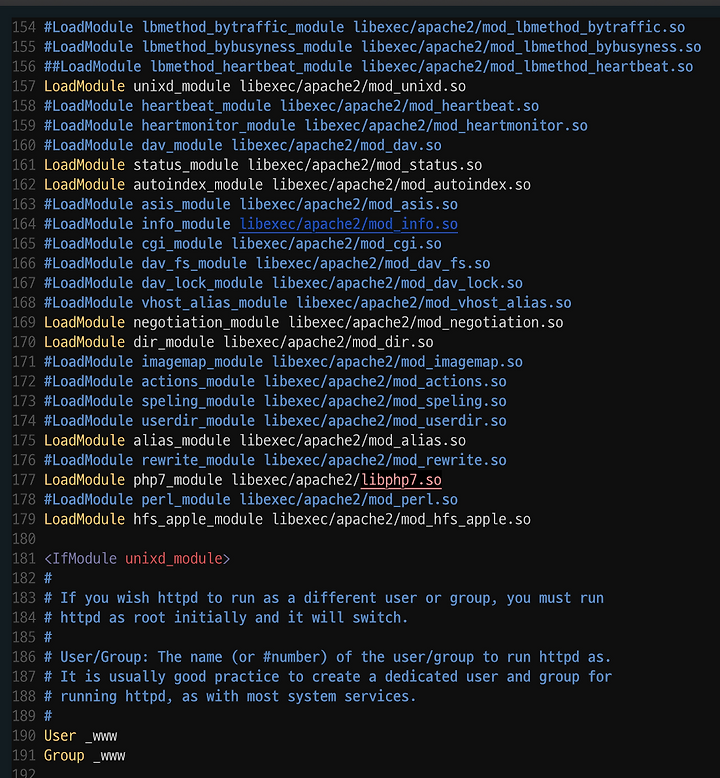The width and height of the screenshot is (720, 778).
Task: Click #LoadModule lbmethod_bybusyness_module comment
Action: tap(373, 47)
